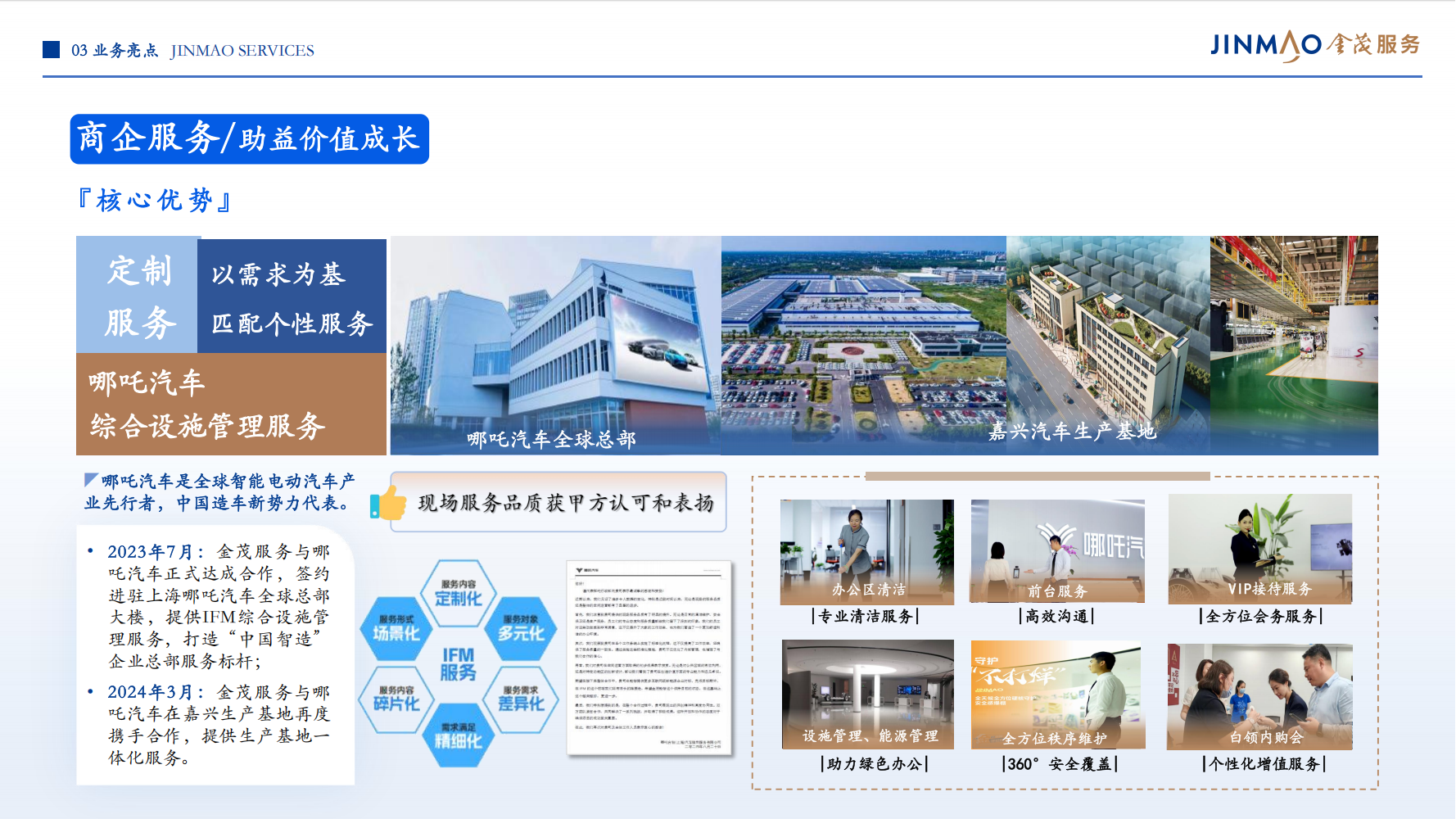This screenshot has width=1456, height=819.
Task: Select the 定制化 hexagon
Action: click(x=459, y=592)
